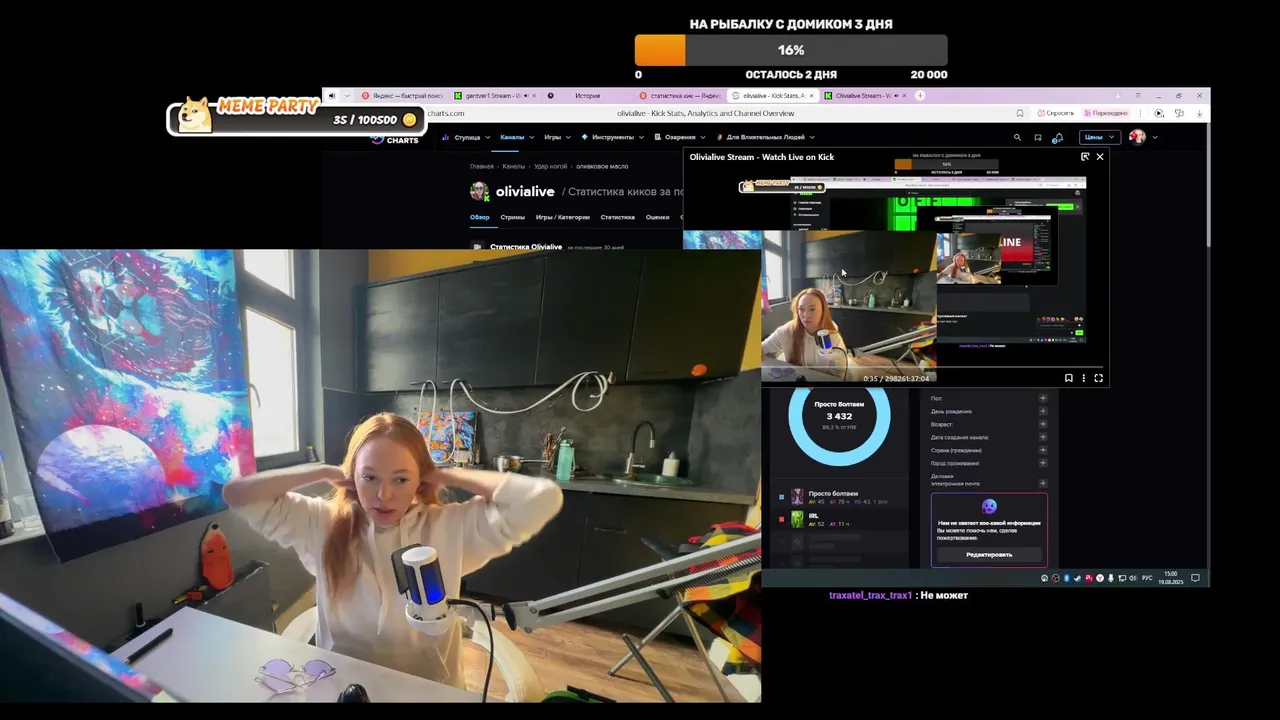Open Bluetooth tray icon
1280x720 pixels.
coord(1067,578)
